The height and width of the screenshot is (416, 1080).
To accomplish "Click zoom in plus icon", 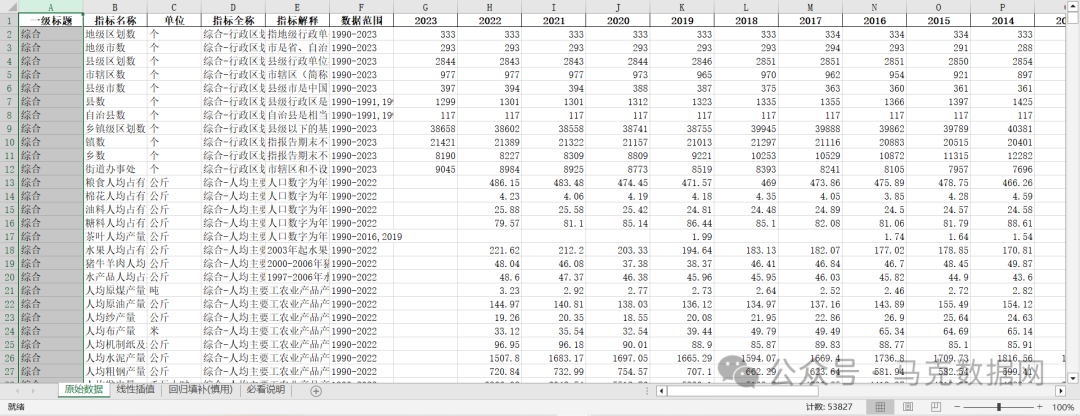I will point(1039,407).
